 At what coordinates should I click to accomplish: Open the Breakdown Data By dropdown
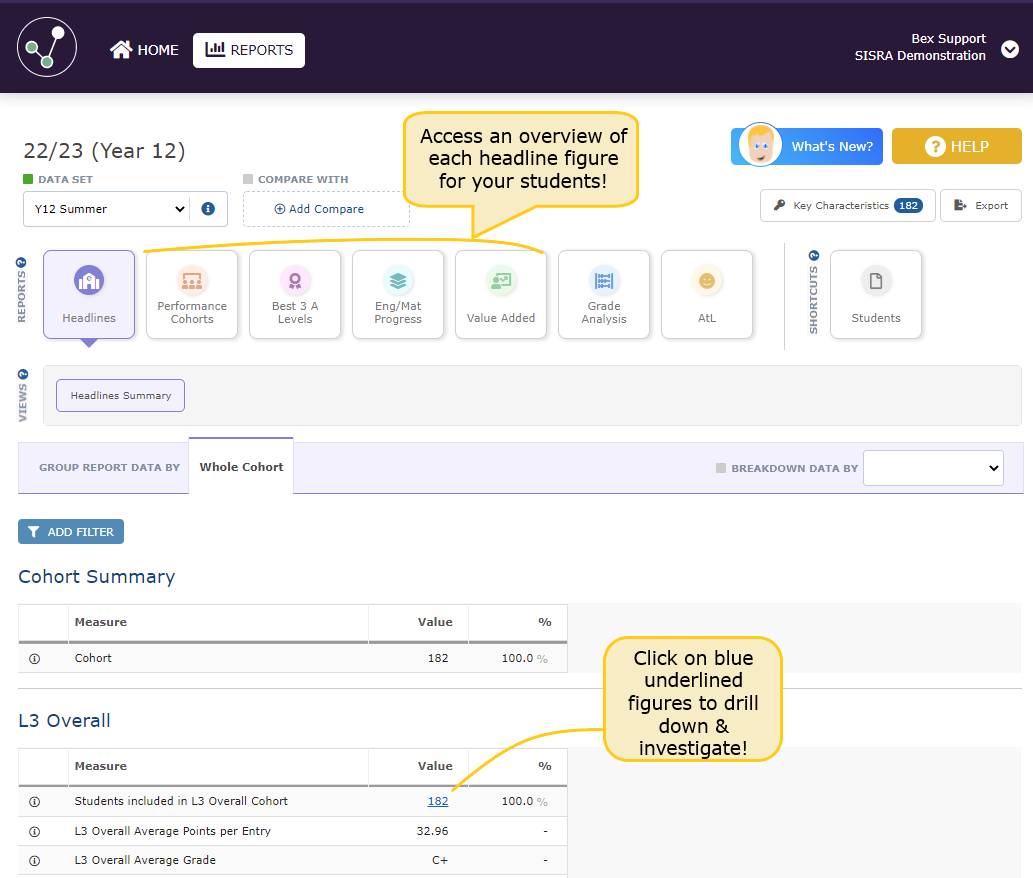932,468
